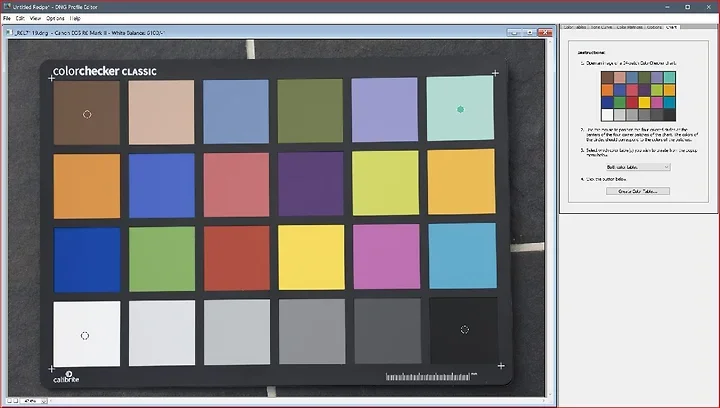The image size is (720, 408).
Task: Switch to the Options tab in the side panel
Action: 654,27
